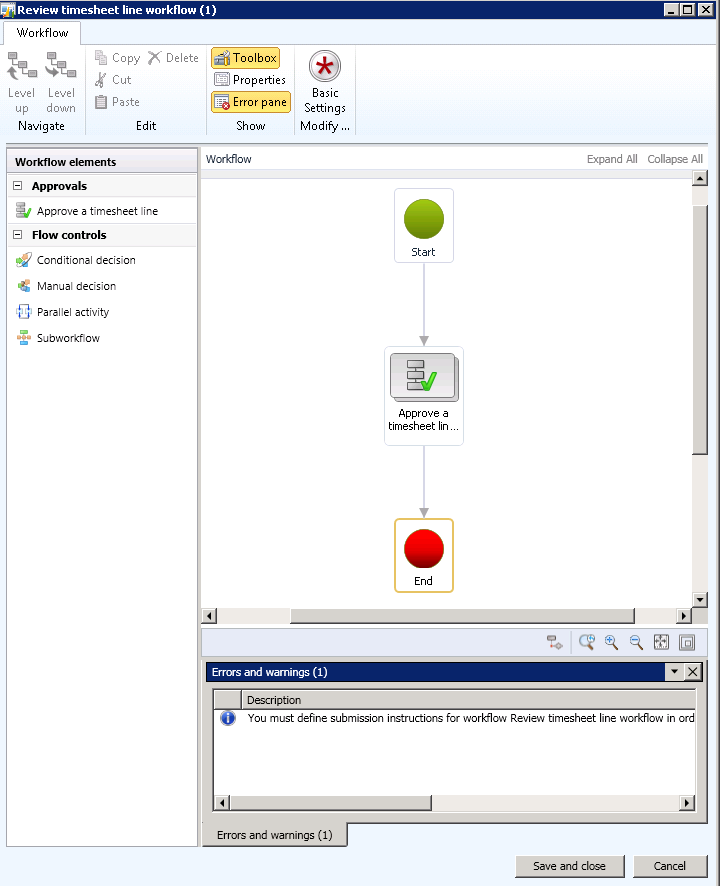Click the Start node on canvas

point(423,225)
